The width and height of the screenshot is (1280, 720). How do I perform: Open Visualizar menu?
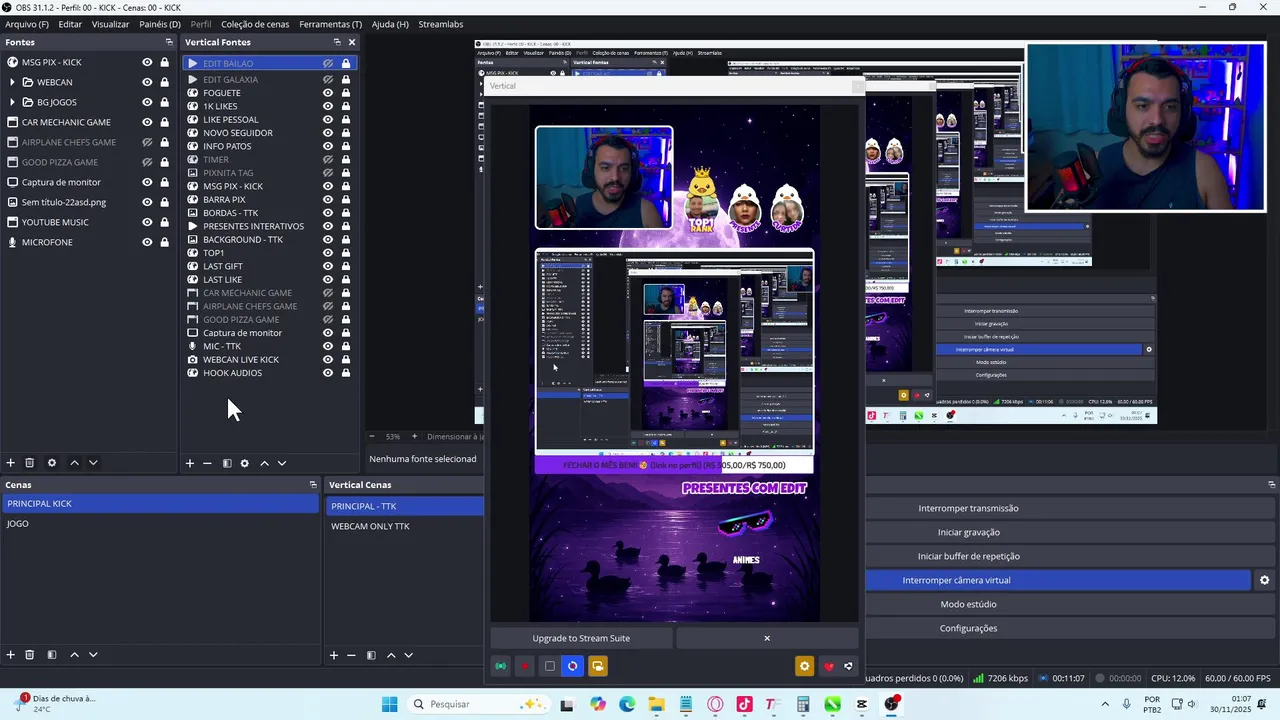click(x=110, y=24)
